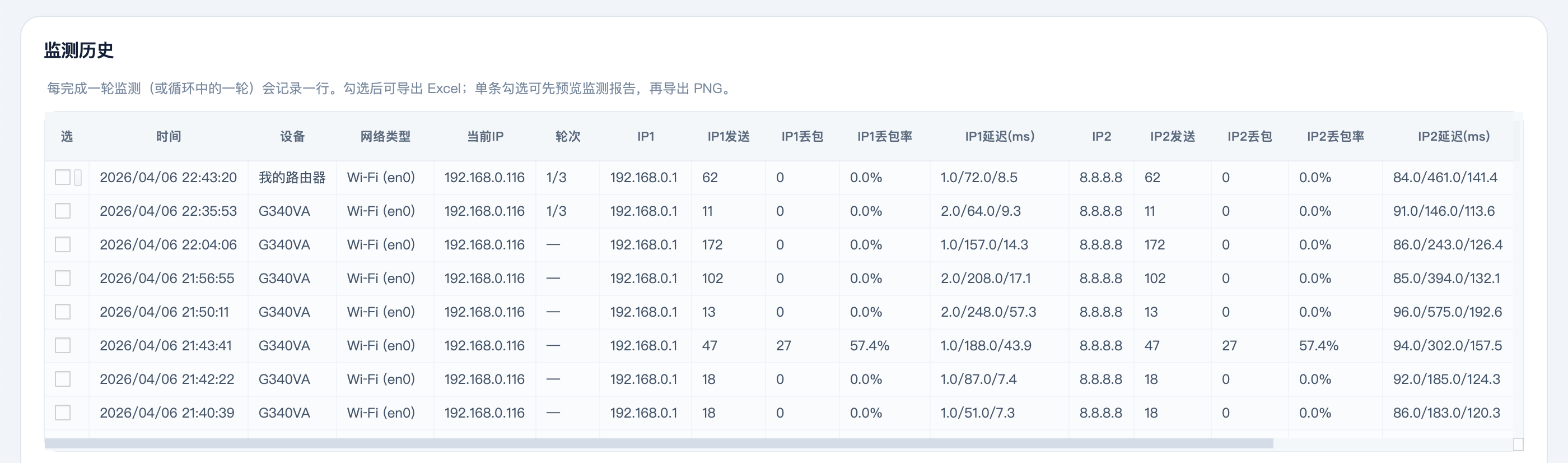1568x463 pixels.
Task: Click the IP1延迟(ms) column header
Action: coord(1000,136)
